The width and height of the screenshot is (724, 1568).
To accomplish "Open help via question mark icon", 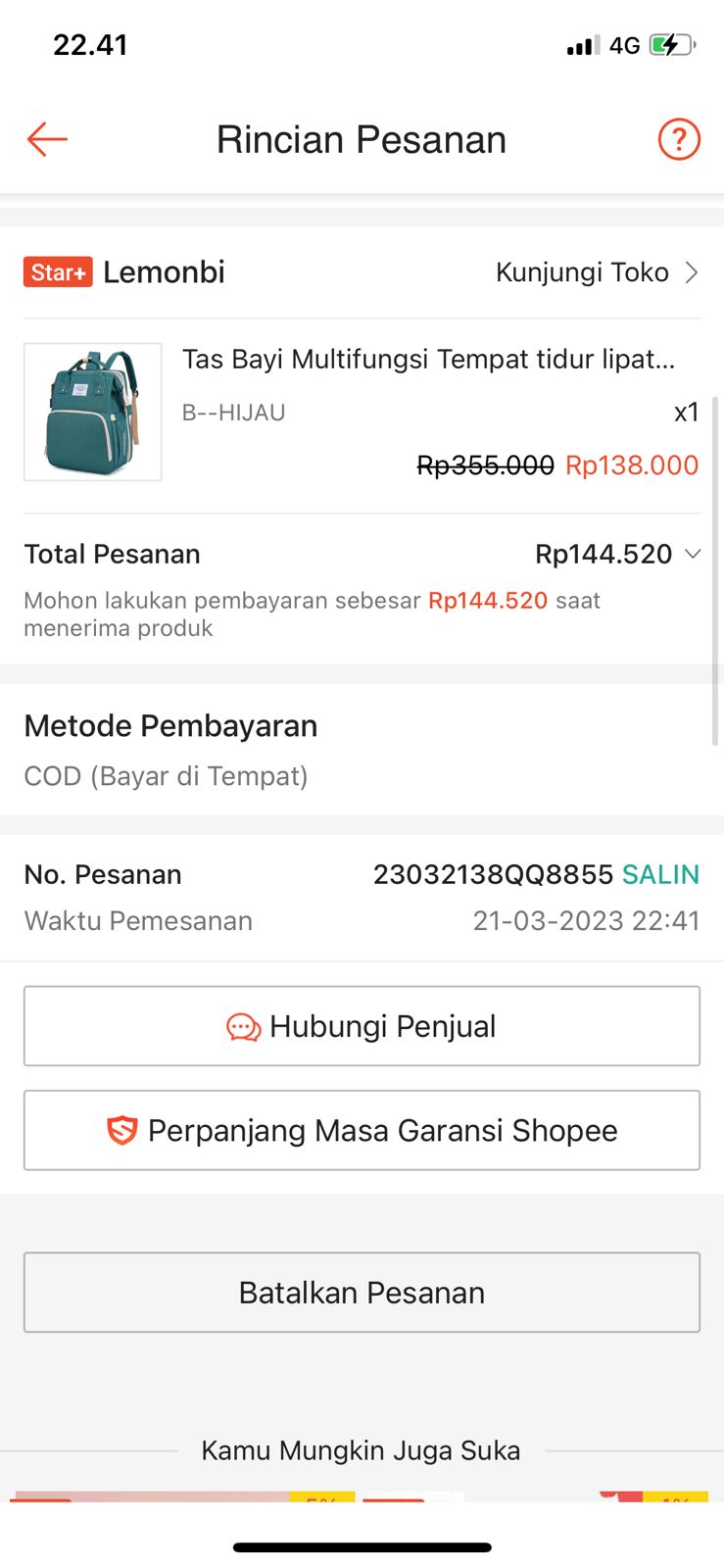I will tap(678, 139).
